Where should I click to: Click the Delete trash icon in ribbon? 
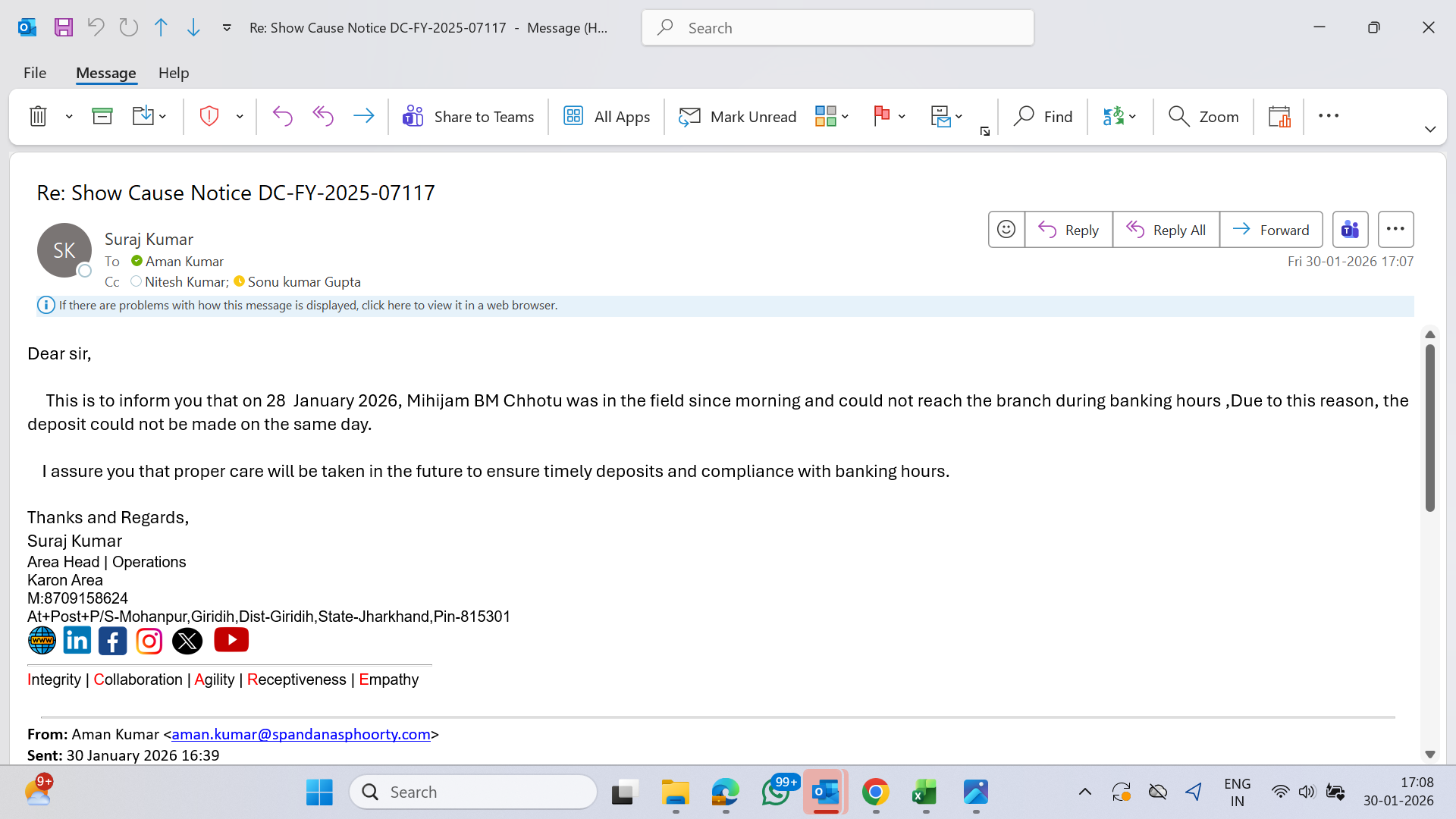click(38, 116)
